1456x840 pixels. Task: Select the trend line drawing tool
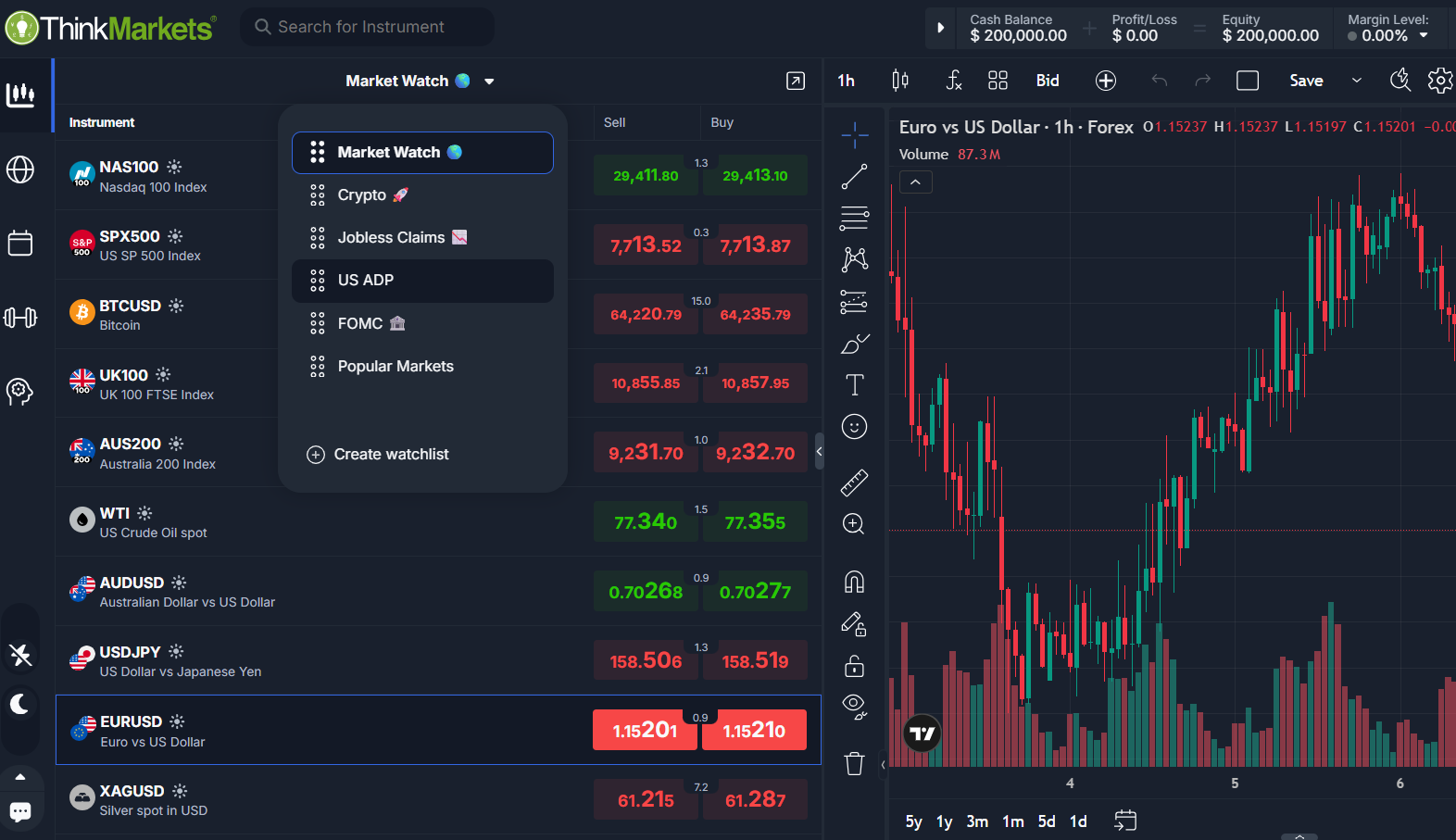click(x=855, y=177)
